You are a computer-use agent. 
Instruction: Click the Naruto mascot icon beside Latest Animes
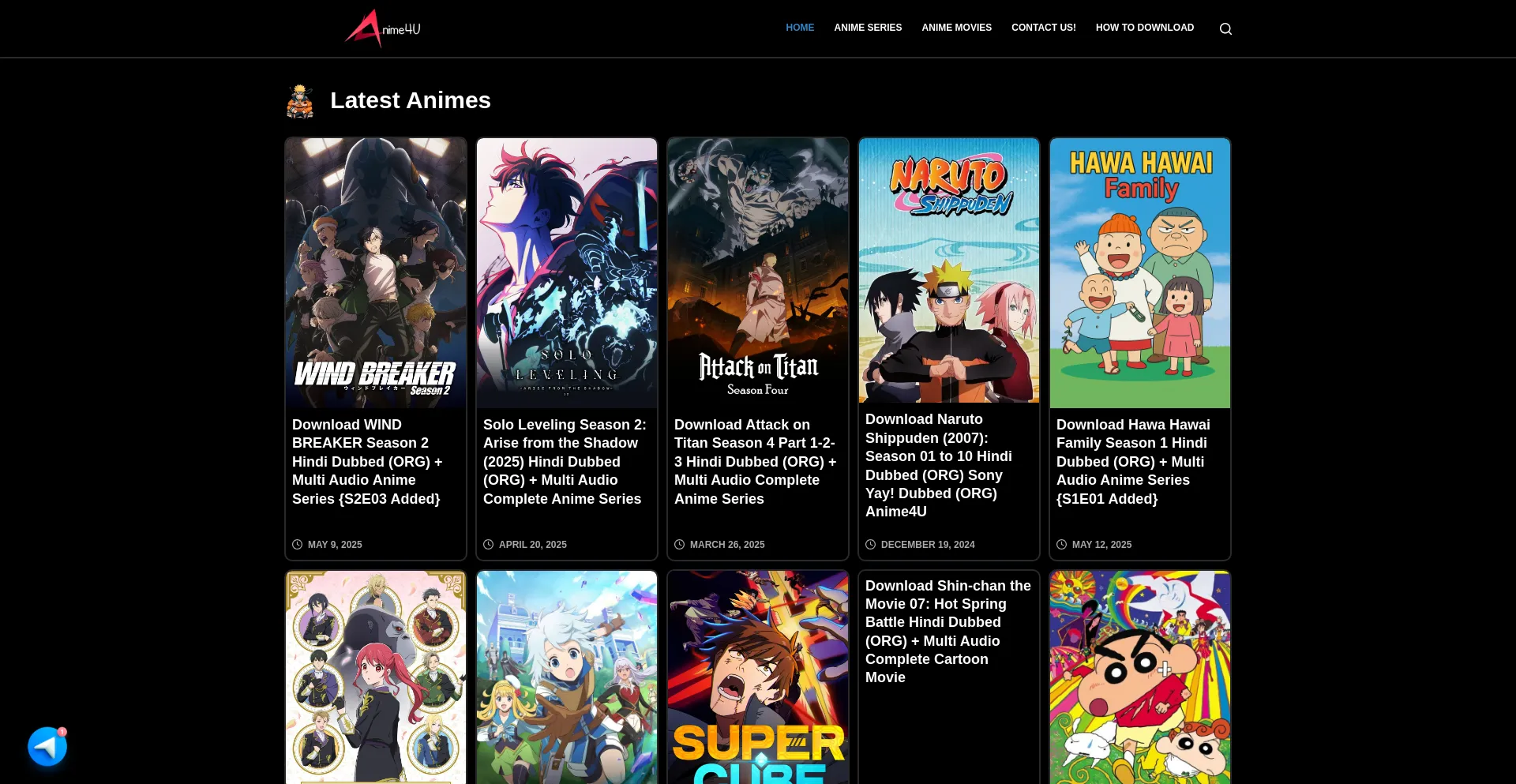300,101
